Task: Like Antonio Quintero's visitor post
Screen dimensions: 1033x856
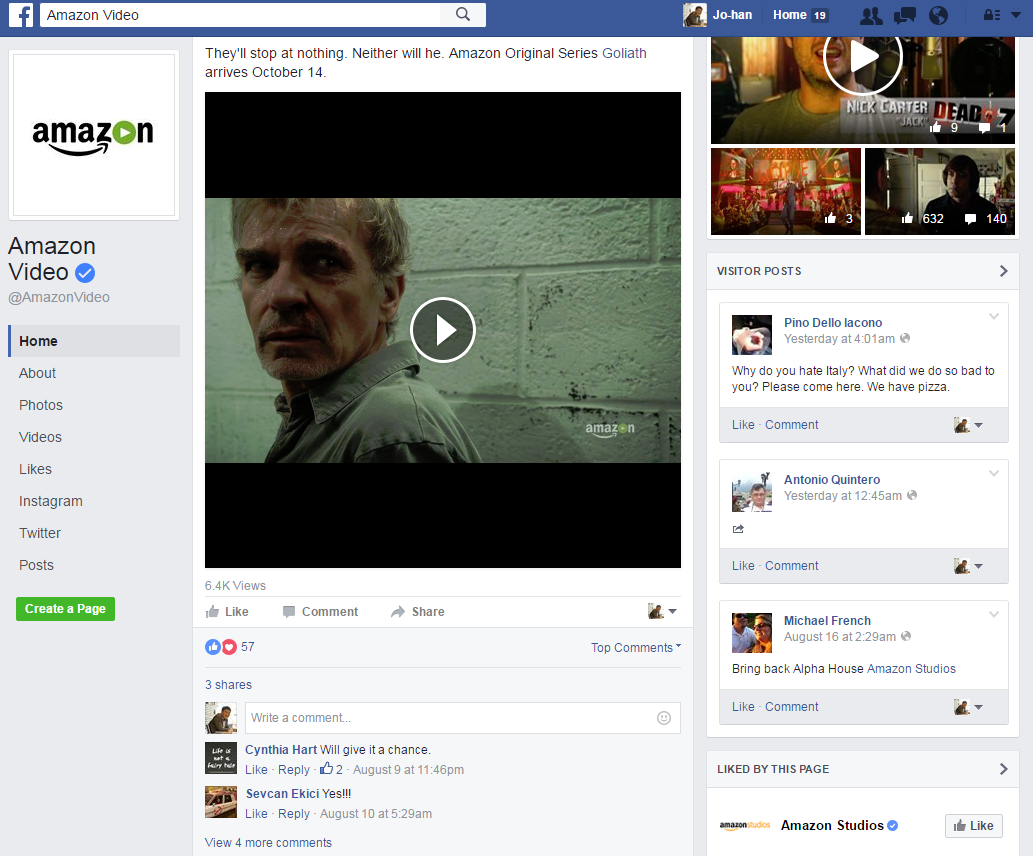Action: click(742, 566)
